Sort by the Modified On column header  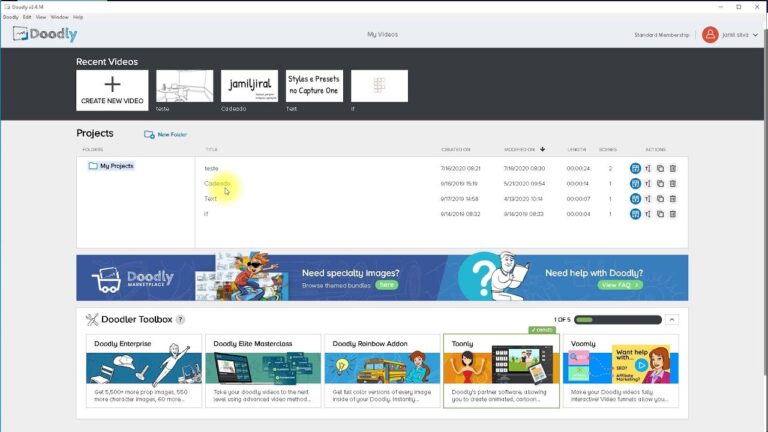click(520, 149)
